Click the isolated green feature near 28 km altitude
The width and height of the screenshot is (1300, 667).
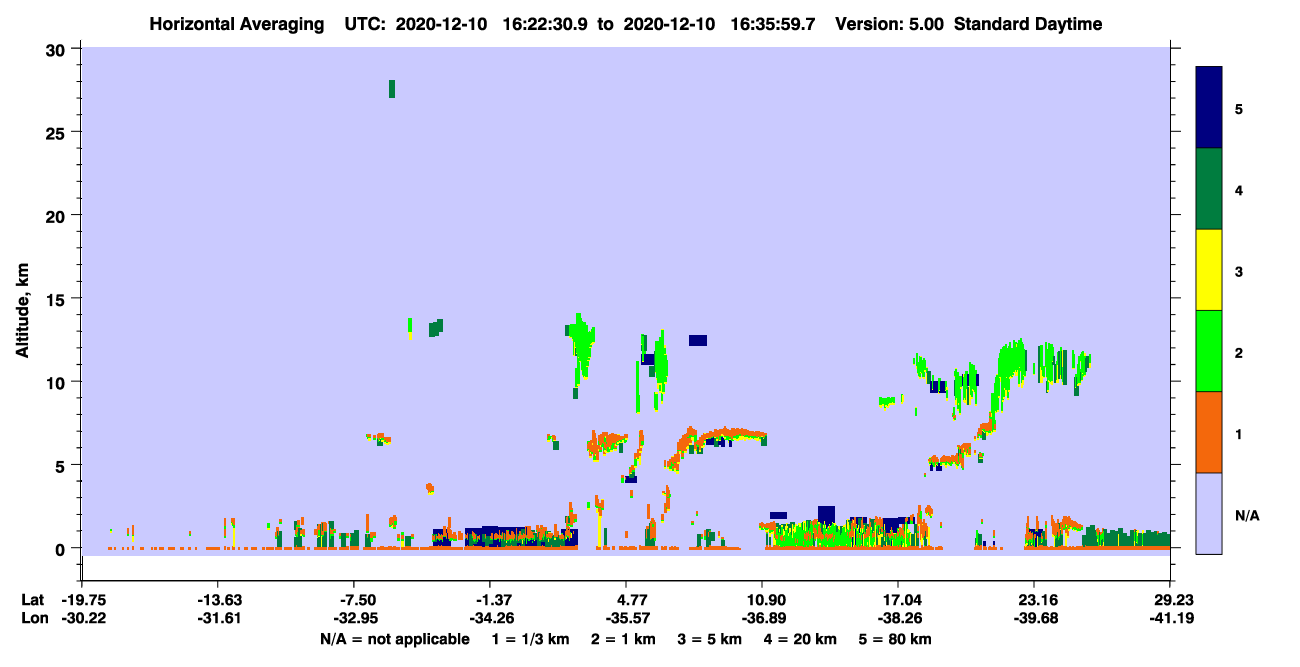coord(392,89)
